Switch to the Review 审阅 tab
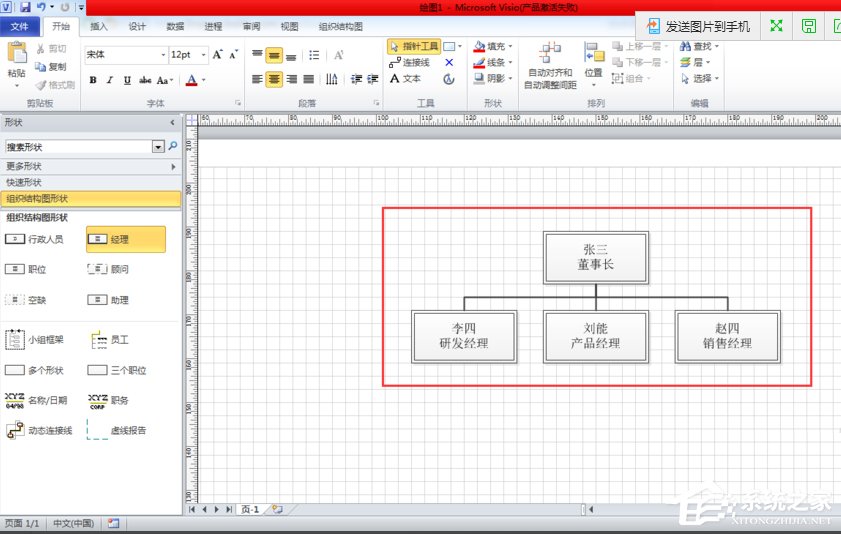This screenshot has height=534, width=841. click(251, 26)
